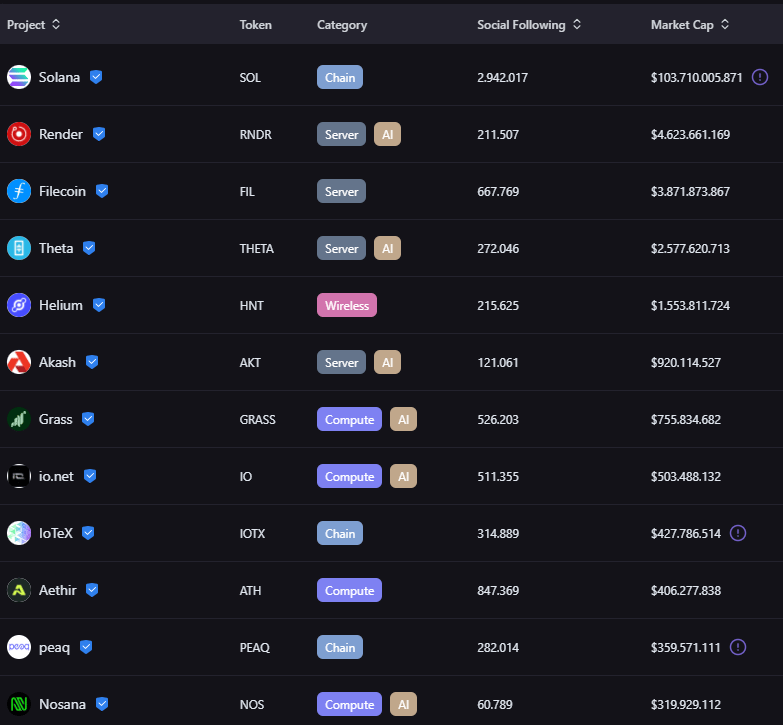
Task: Open the Nosana project name link
Action: (x=62, y=704)
